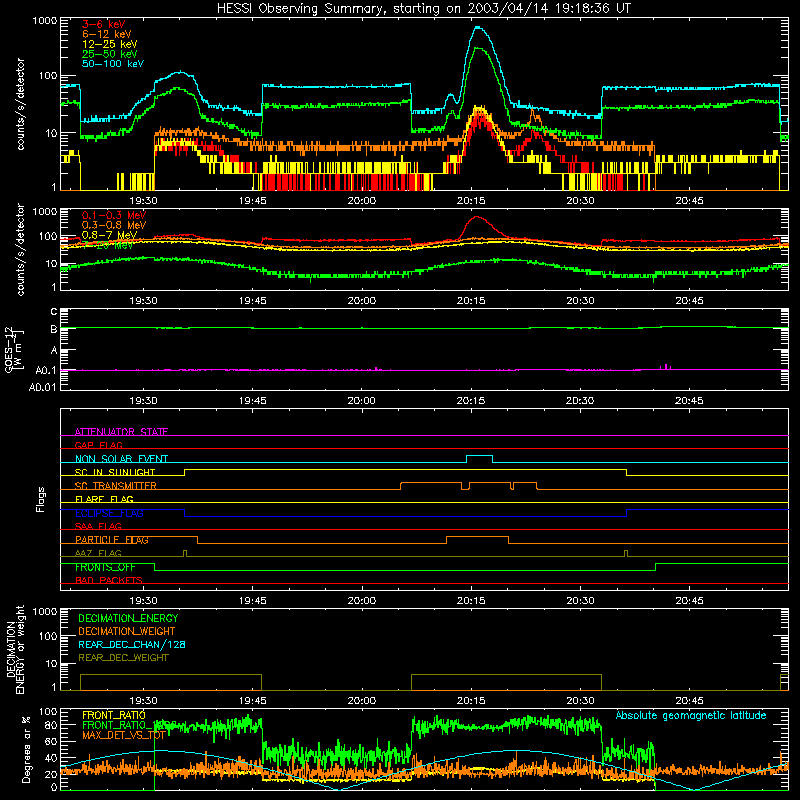Click the Absolute geomagnetic latitude label

click(x=691, y=715)
